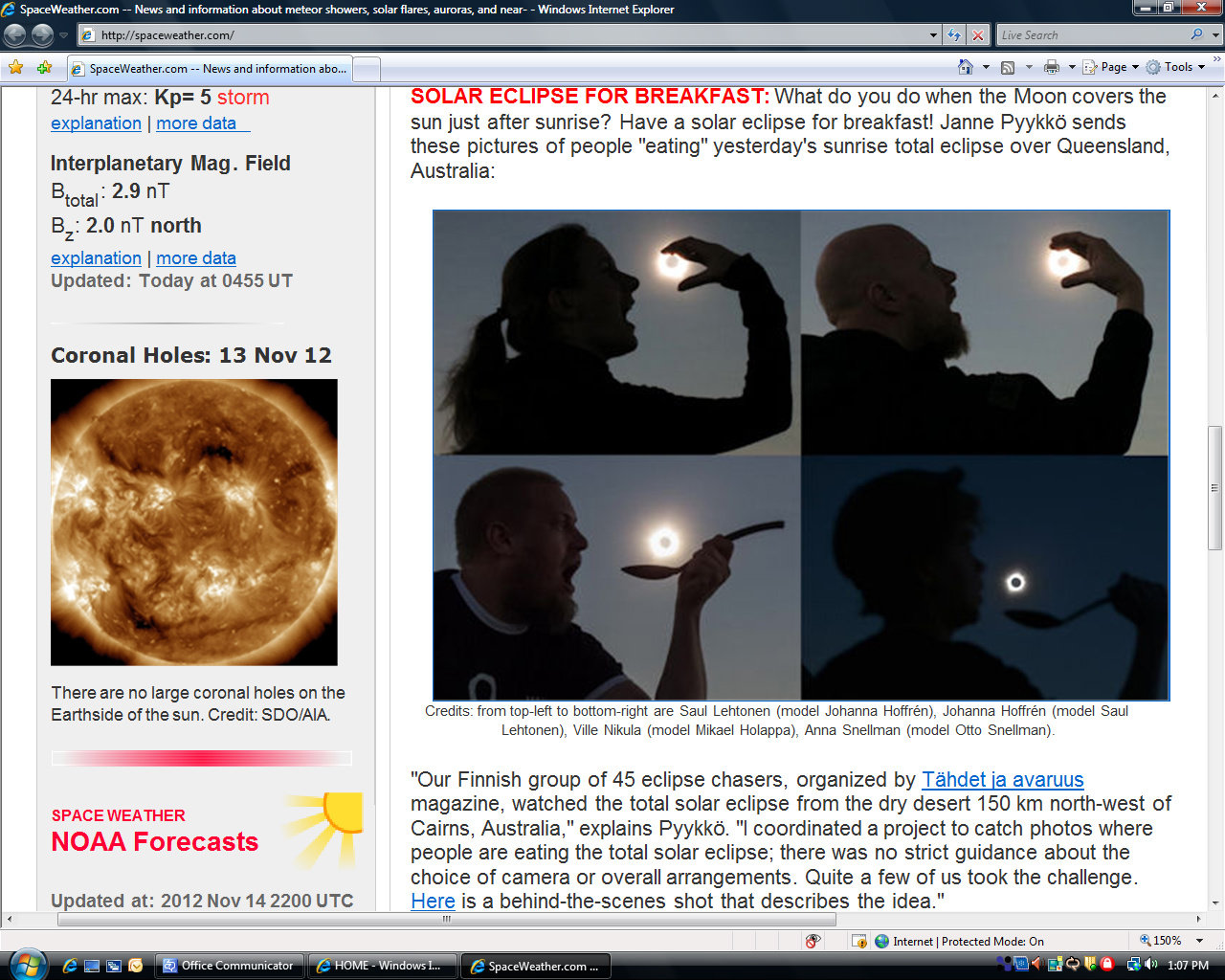Switch to Office Communicator taskbar button
The height and width of the screenshot is (980, 1225).
click(x=229, y=966)
